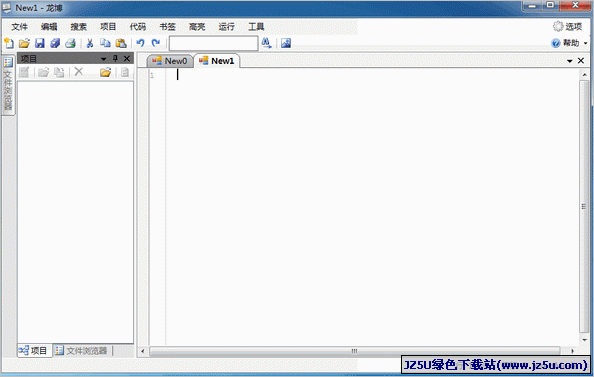Image resolution: width=594 pixels, height=377 pixels.
Task: Open the 高亮 menu
Action: (x=197, y=27)
